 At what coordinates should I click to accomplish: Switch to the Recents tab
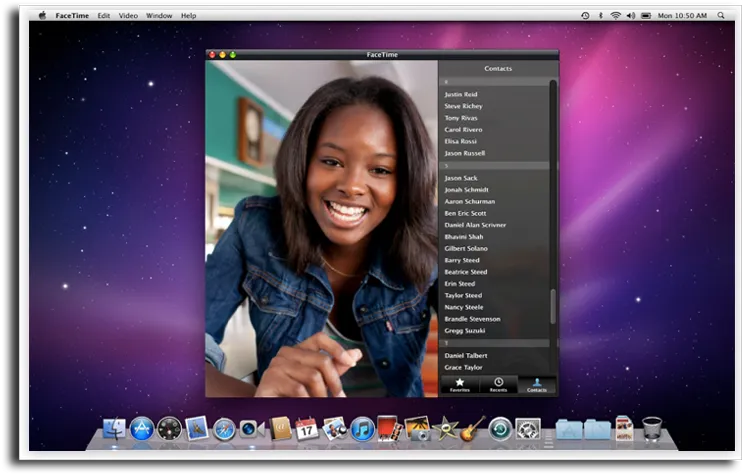(x=498, y=385)
